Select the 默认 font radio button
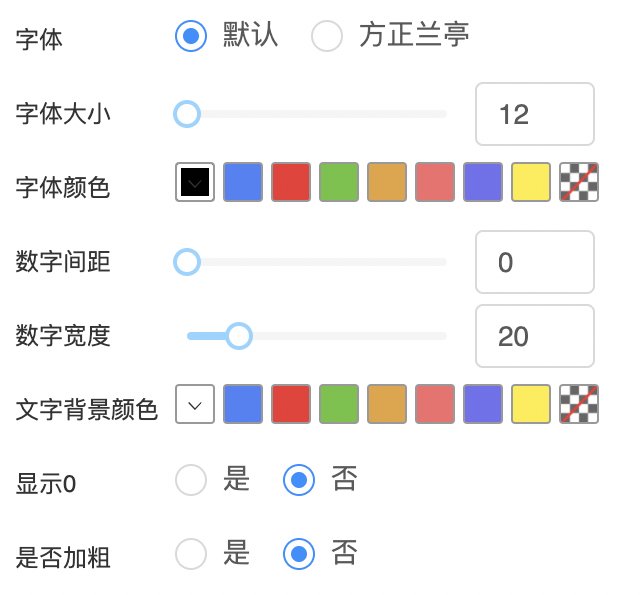The image size is (643, 595). 190,37
